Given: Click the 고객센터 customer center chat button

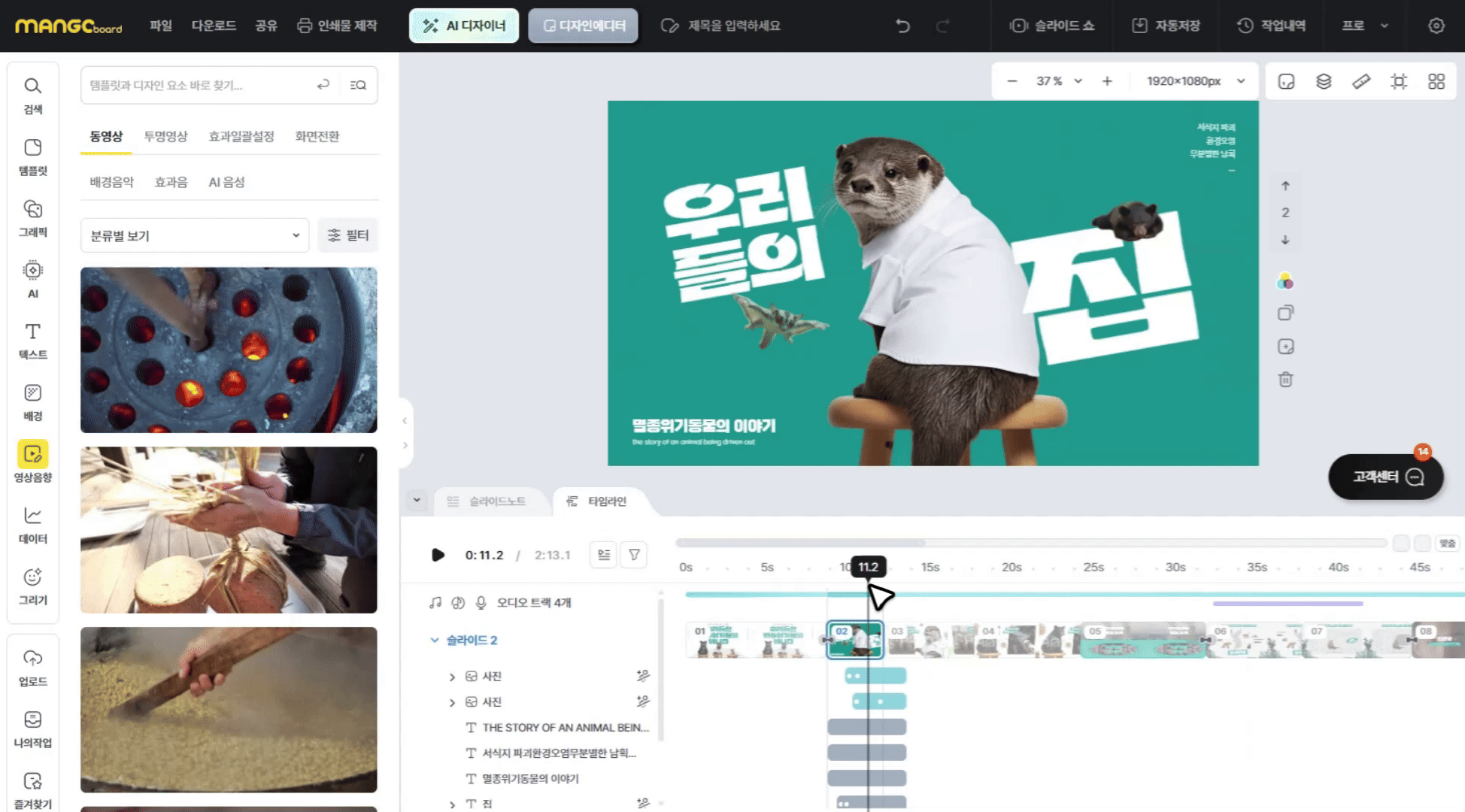Looking at the screenshot, I should pyautogui.click(x=1386, y=477).
